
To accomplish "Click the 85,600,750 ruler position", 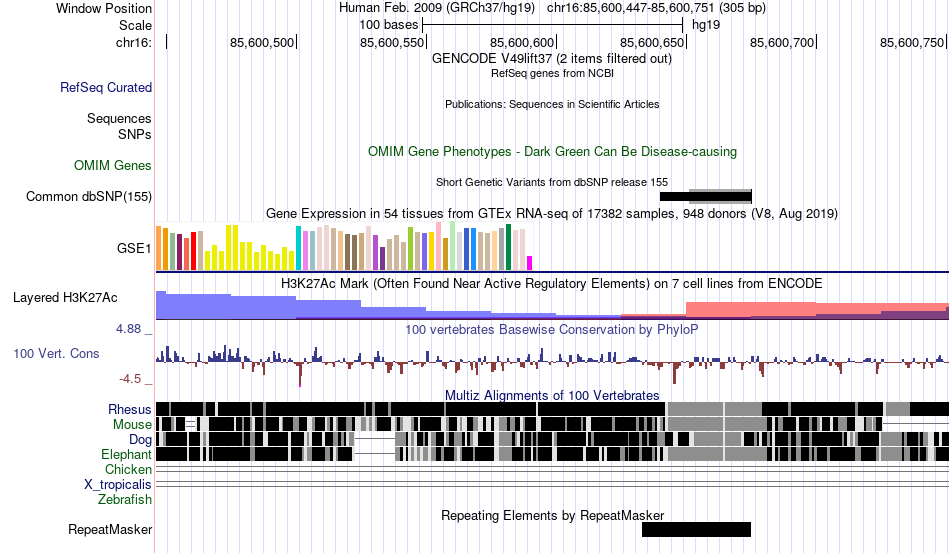I will click(912, 42).
